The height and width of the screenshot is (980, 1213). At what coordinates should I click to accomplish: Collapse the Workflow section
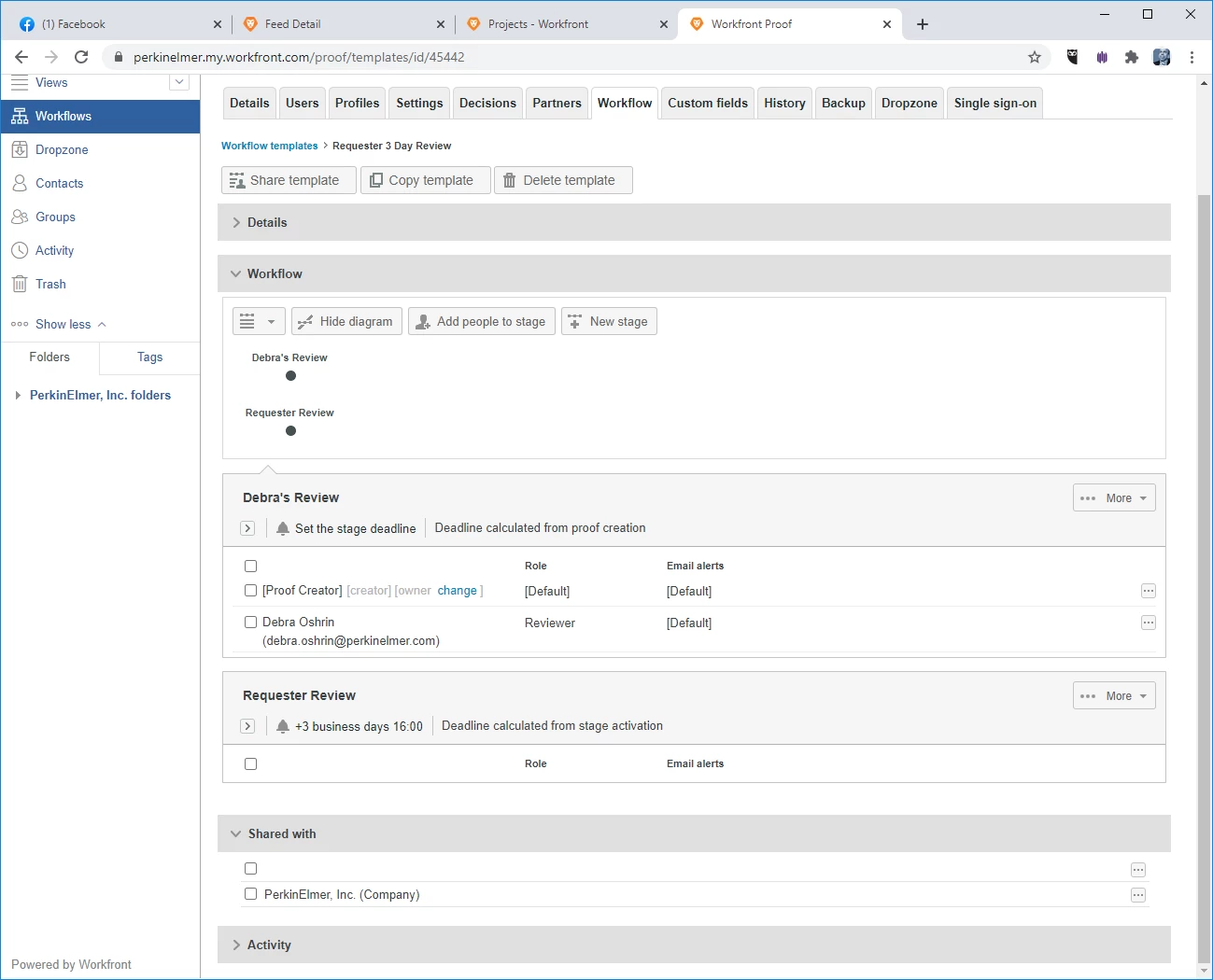[x=694, y=273]
